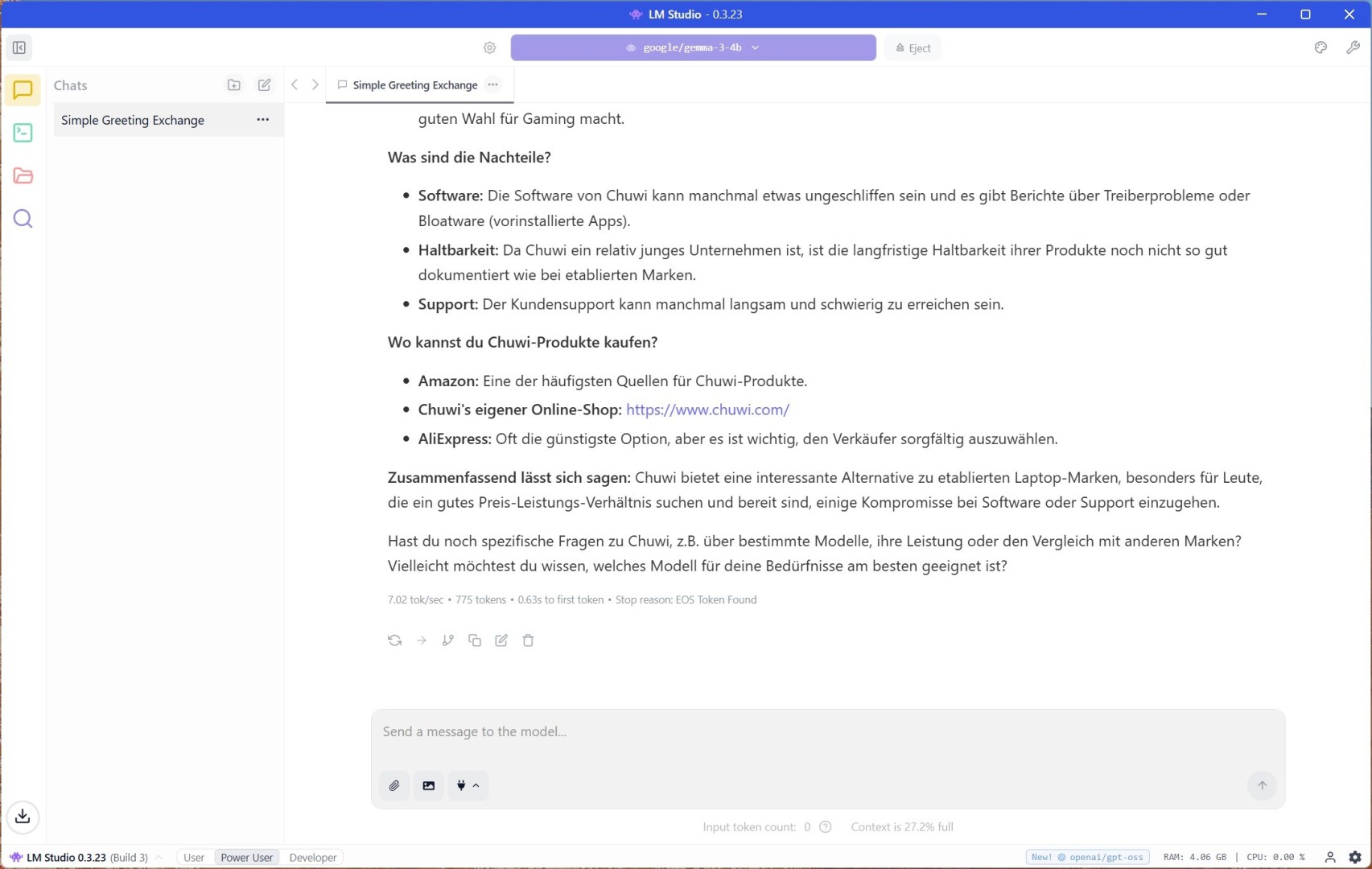Viewport: 1372px width, 869px height.
Task: Continue the assistant message
Action: (x=422, y=640)
